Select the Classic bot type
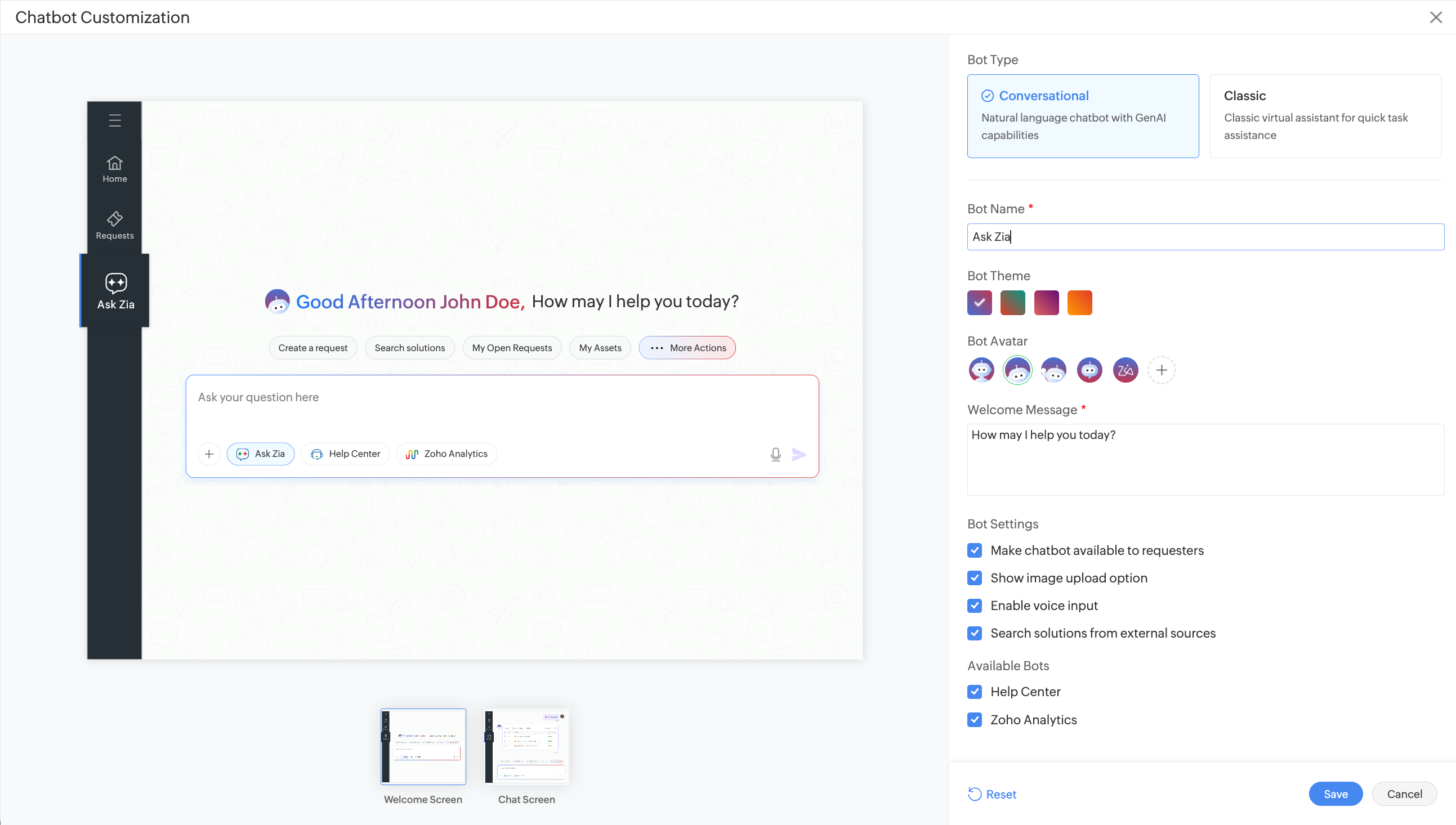This screenshot has width=1456, height=825. 1325,115
